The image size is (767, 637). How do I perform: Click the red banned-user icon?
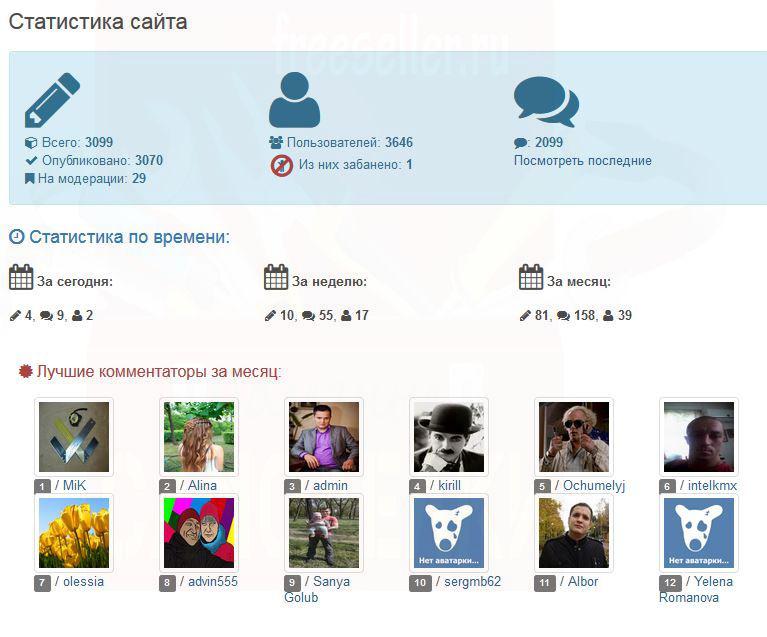point(282,165)
